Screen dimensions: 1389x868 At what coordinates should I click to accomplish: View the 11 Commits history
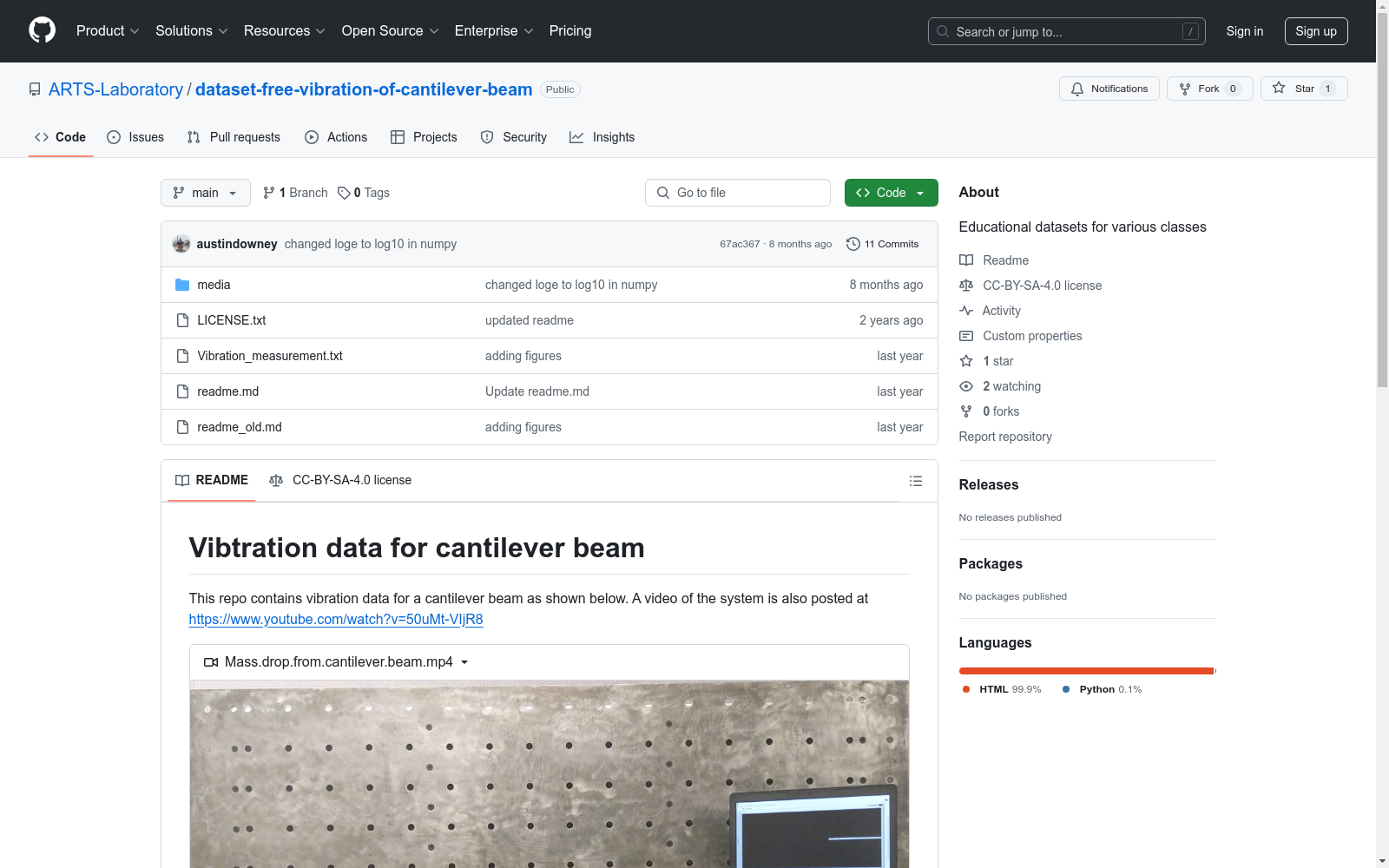tap(882, 244)
